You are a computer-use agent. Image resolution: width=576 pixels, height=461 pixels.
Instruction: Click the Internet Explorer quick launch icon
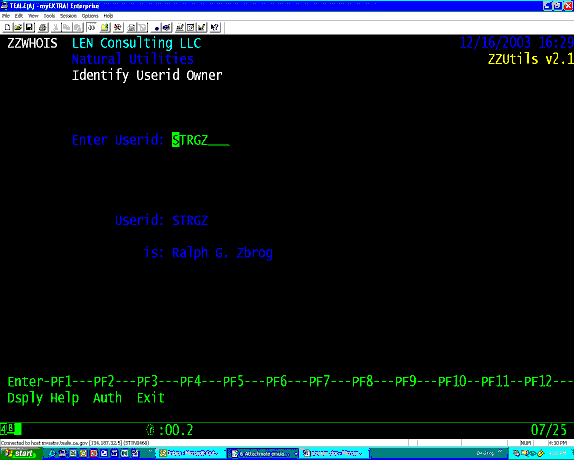point(52,454)
